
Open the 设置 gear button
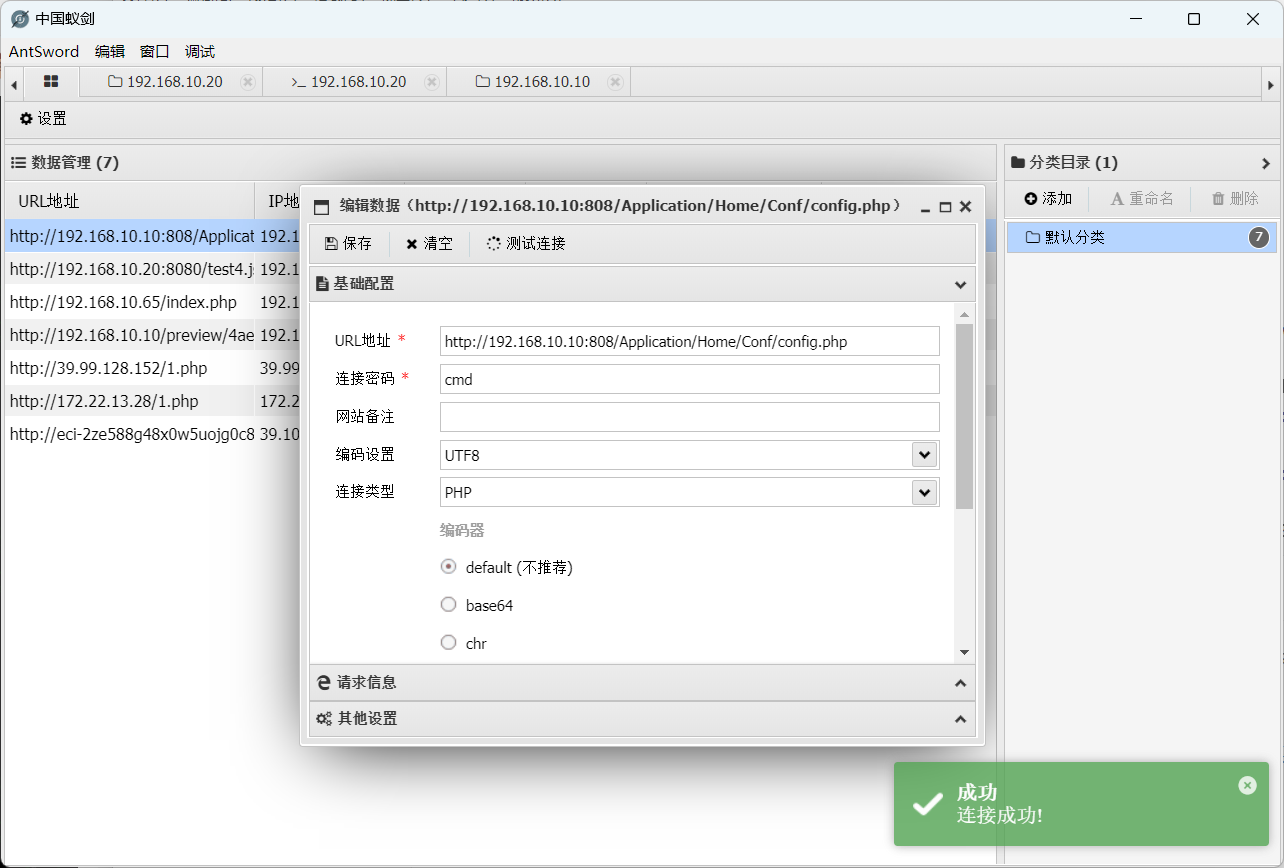coord(43,118)
